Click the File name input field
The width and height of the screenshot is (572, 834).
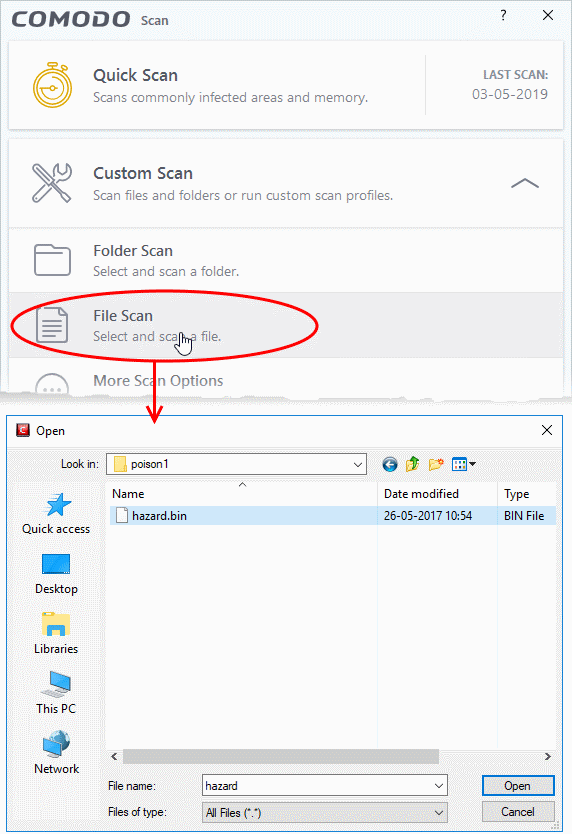point(325,786)
